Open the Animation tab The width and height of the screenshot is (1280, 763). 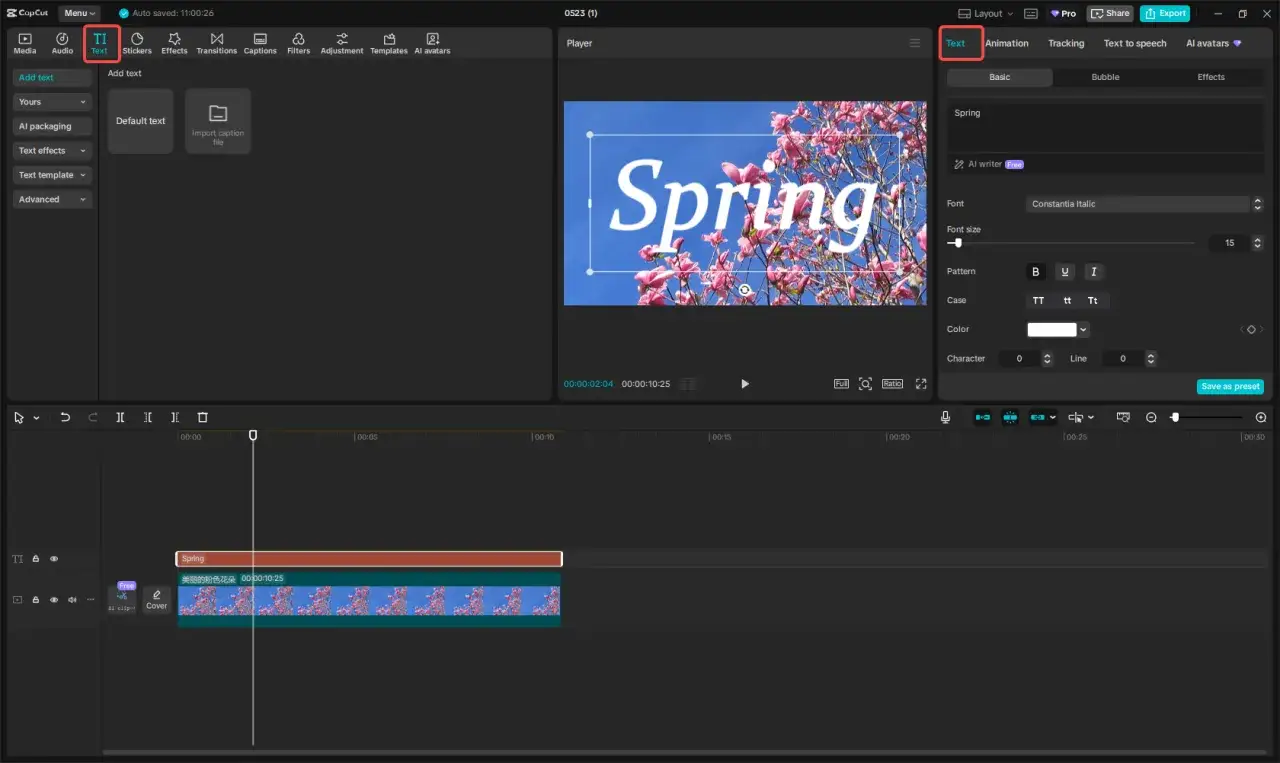(x=1006, y=43)
